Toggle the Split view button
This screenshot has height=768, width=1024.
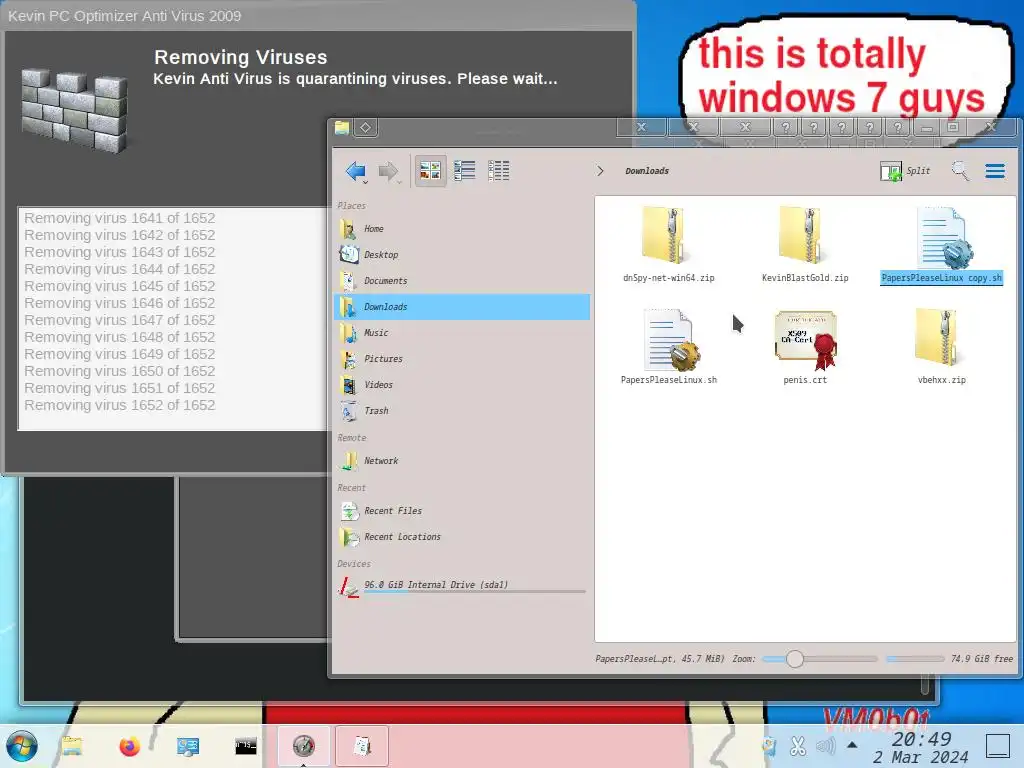click(904, 171)
